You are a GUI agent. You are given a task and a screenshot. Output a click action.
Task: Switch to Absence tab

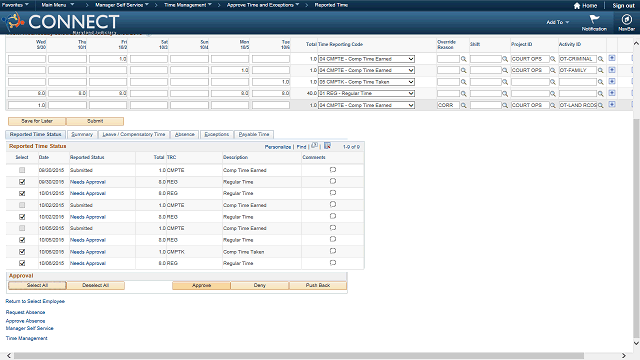pyautogui.click(x=184, y=134)
